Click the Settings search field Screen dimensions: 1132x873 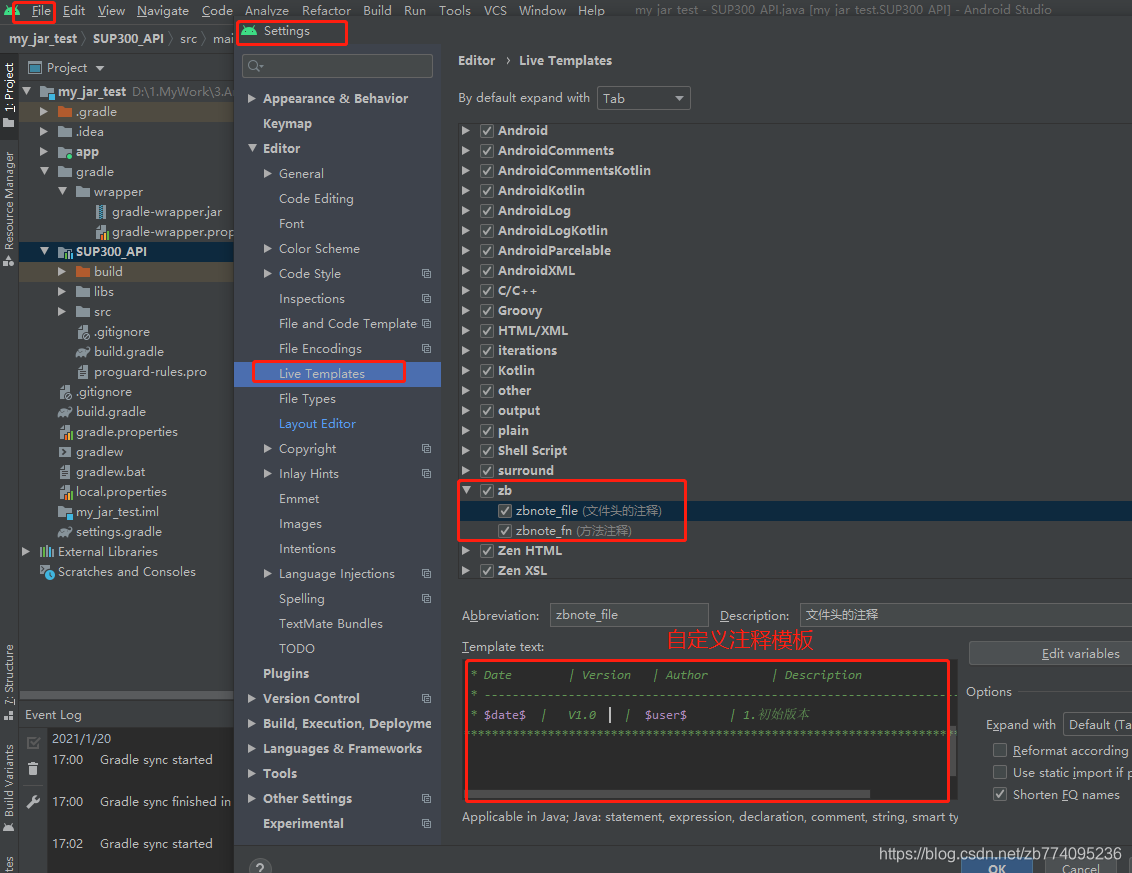tap(337, 66)
